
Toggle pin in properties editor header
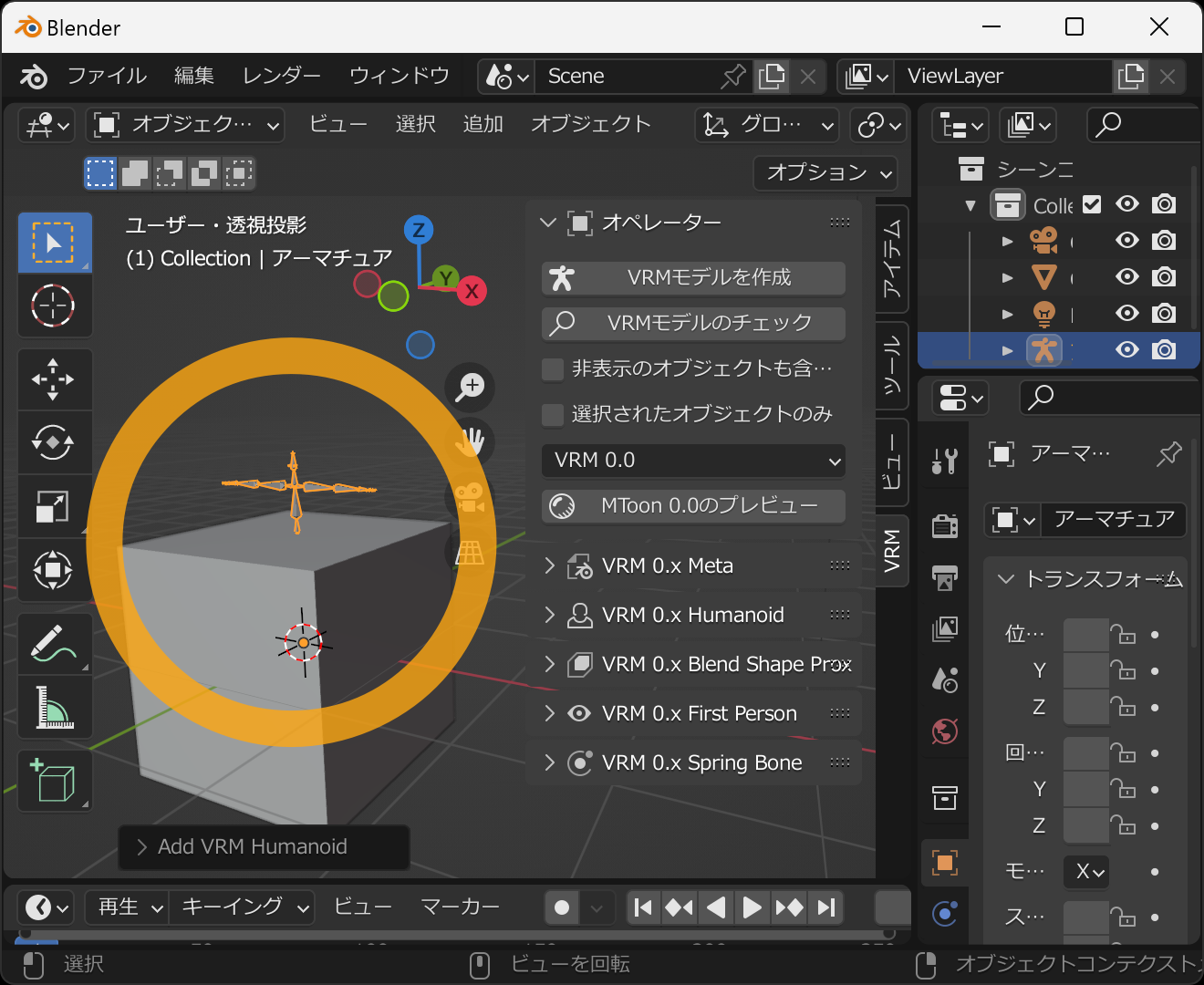[1168, 453]
